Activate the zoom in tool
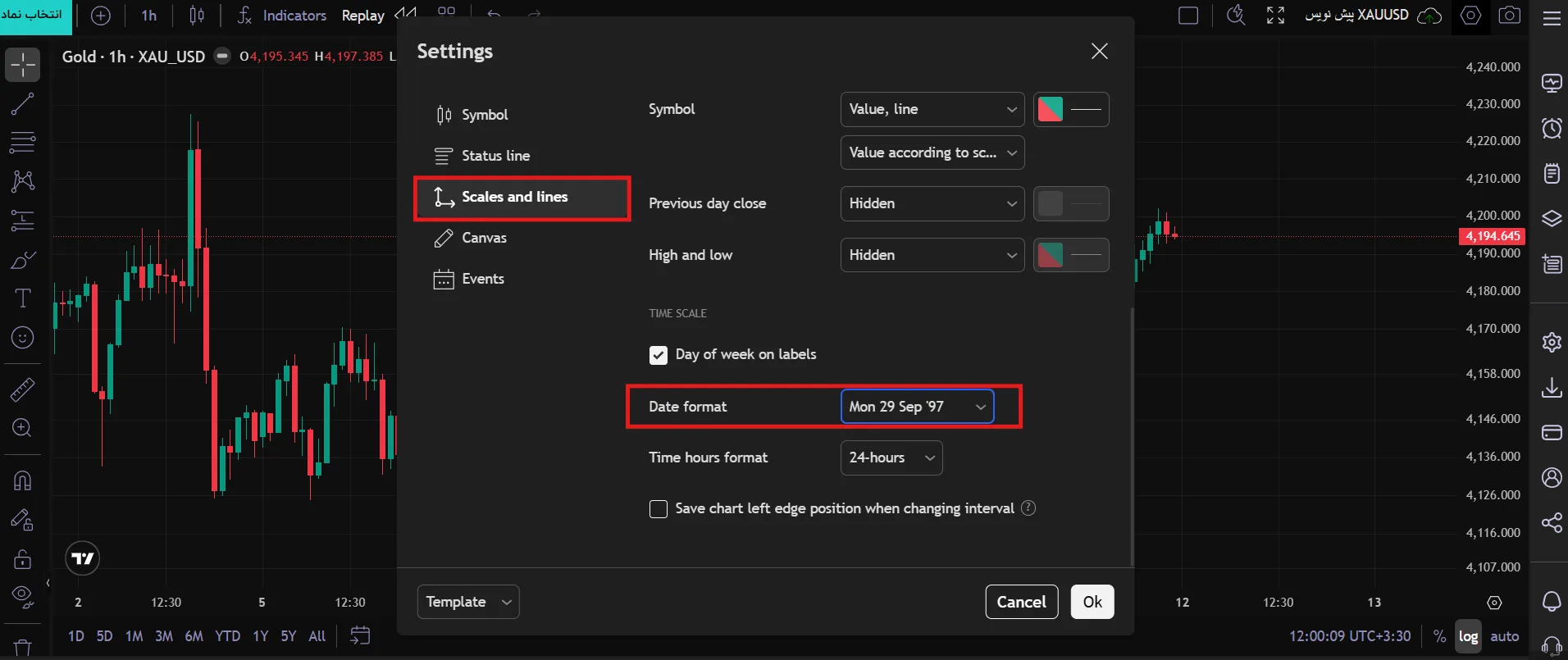The width and height of the screenshot is (1568, 660). pyautogui.click(x=22, y=428)
